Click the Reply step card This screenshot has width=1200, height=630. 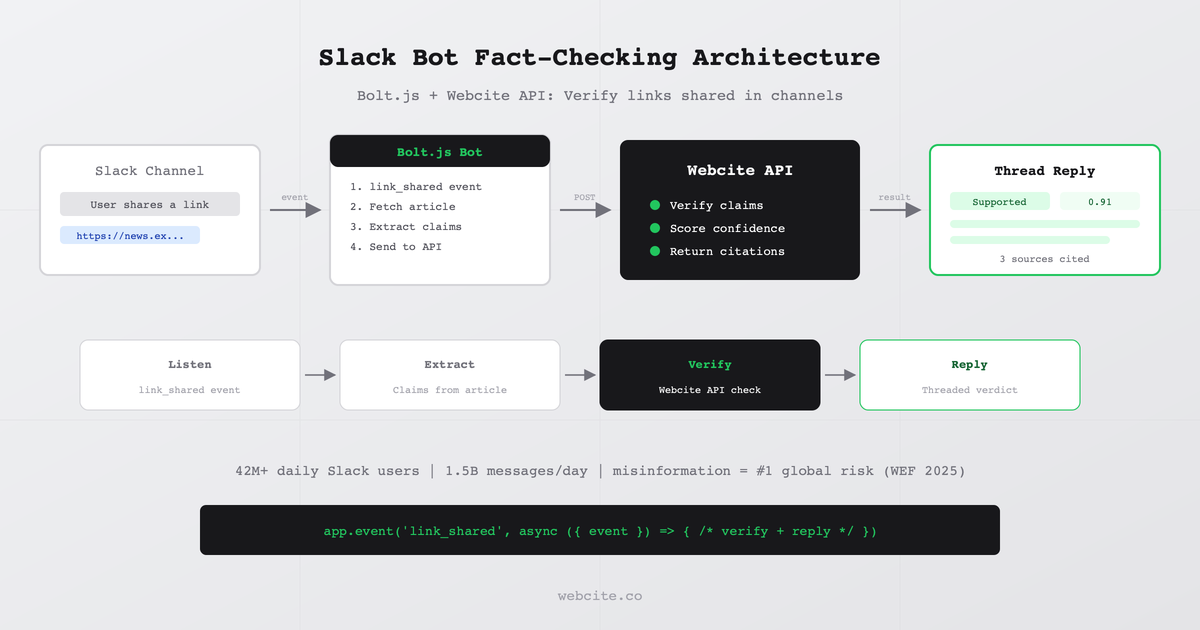(970, 375)
